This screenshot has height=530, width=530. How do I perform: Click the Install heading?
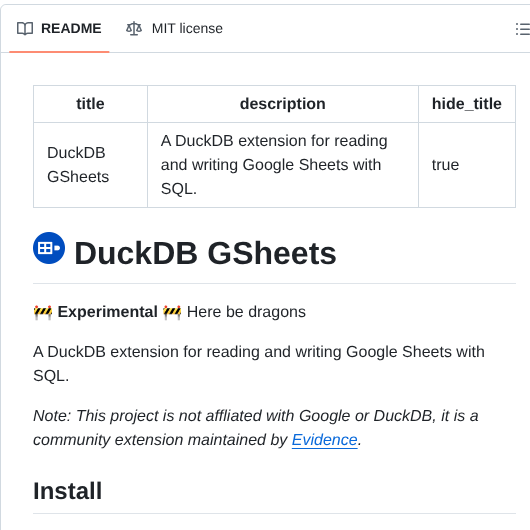click(68, 491)
